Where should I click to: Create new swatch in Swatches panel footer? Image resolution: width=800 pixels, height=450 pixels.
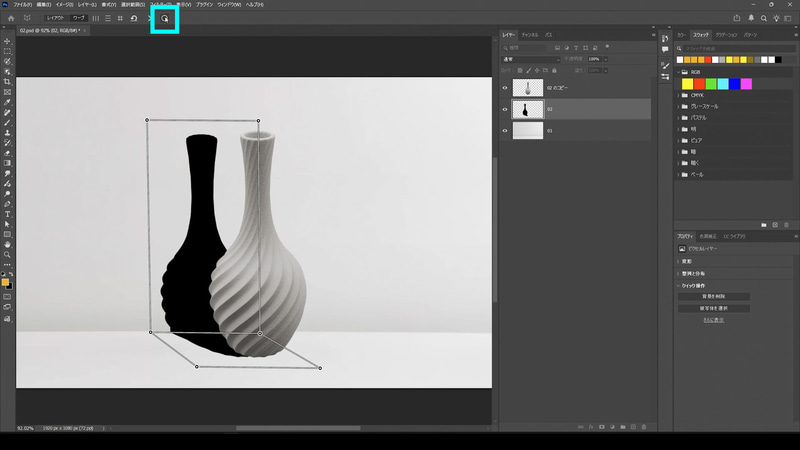pos(775,225)
